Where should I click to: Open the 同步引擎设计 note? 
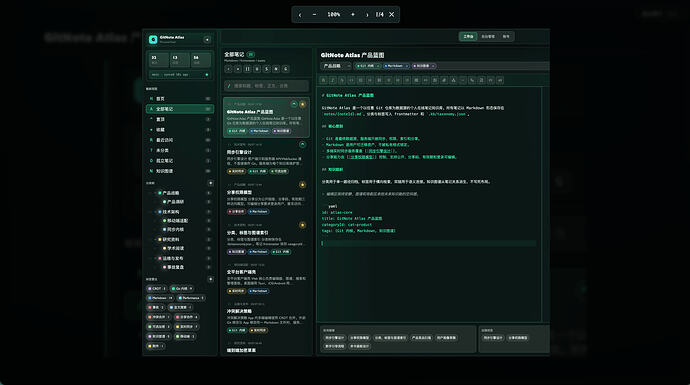(x=266, y=158)
